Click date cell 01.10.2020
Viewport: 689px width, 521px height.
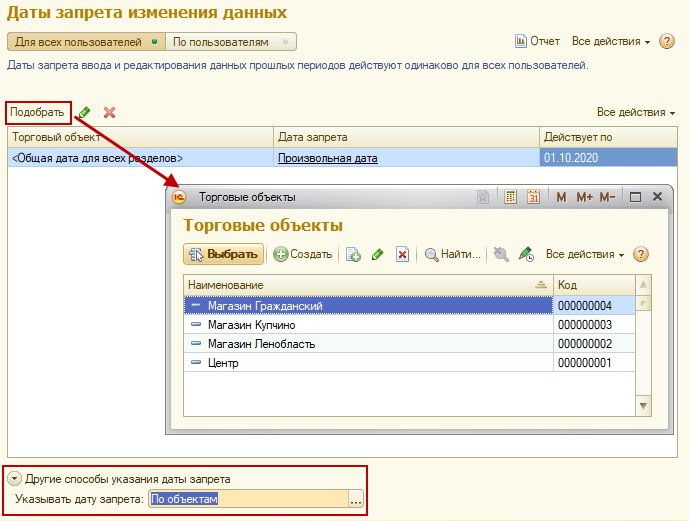click(x=608, y=158)
